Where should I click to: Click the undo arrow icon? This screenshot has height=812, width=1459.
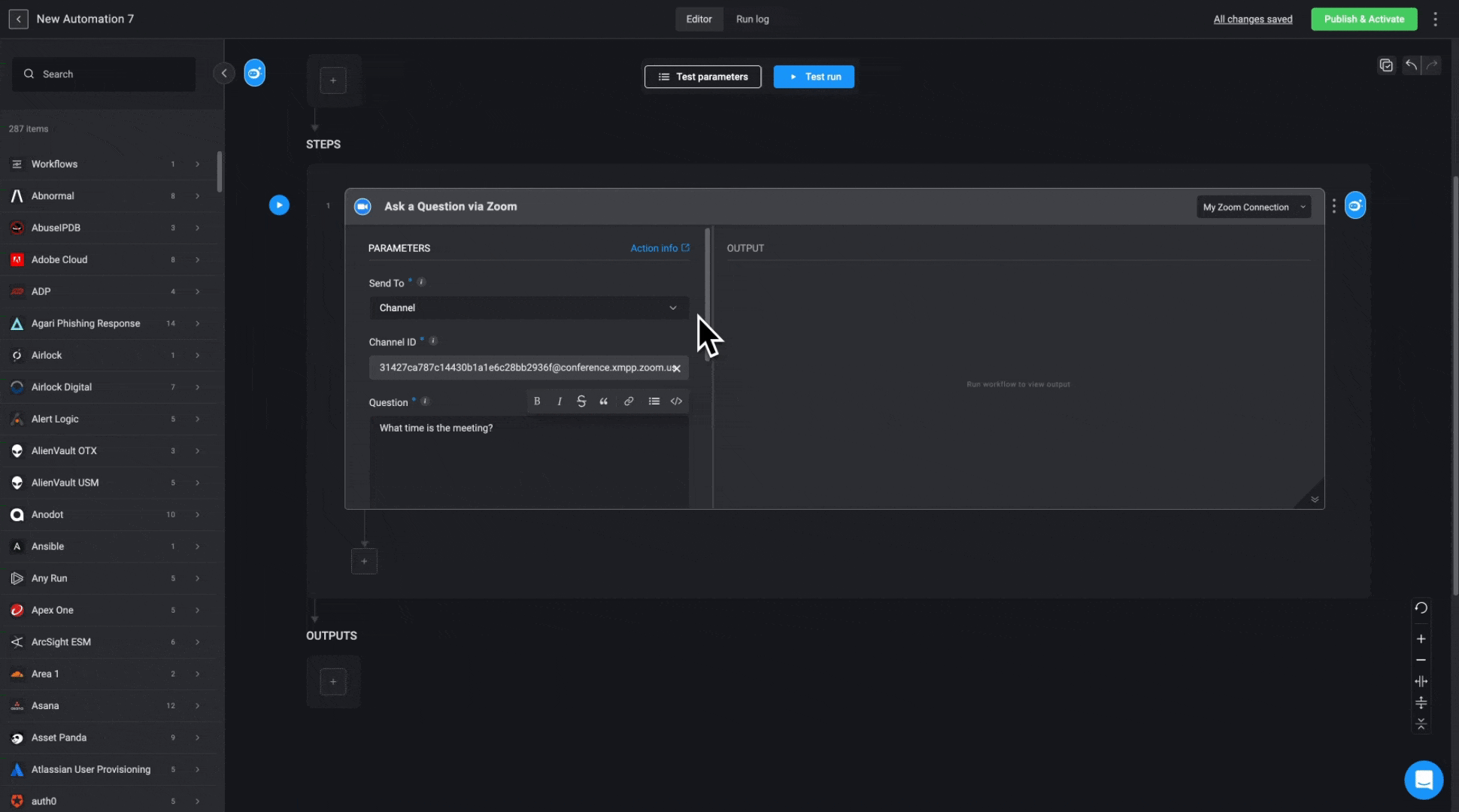click(1411, 65)
